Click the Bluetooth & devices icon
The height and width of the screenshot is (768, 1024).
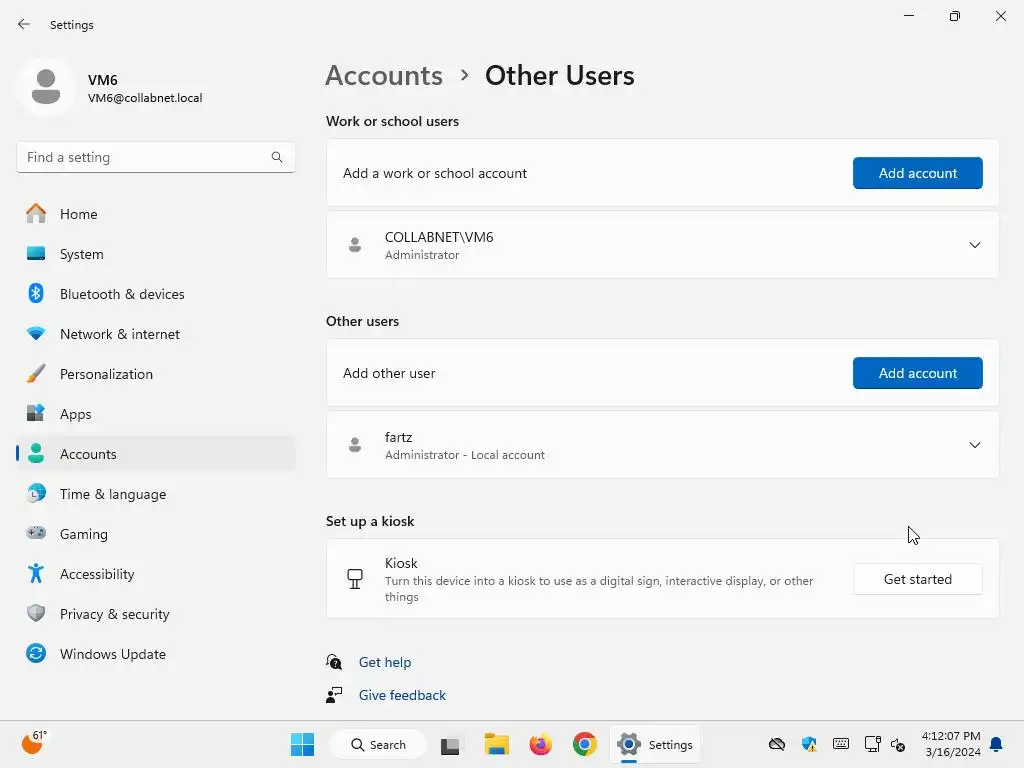[x=36, y=294]
